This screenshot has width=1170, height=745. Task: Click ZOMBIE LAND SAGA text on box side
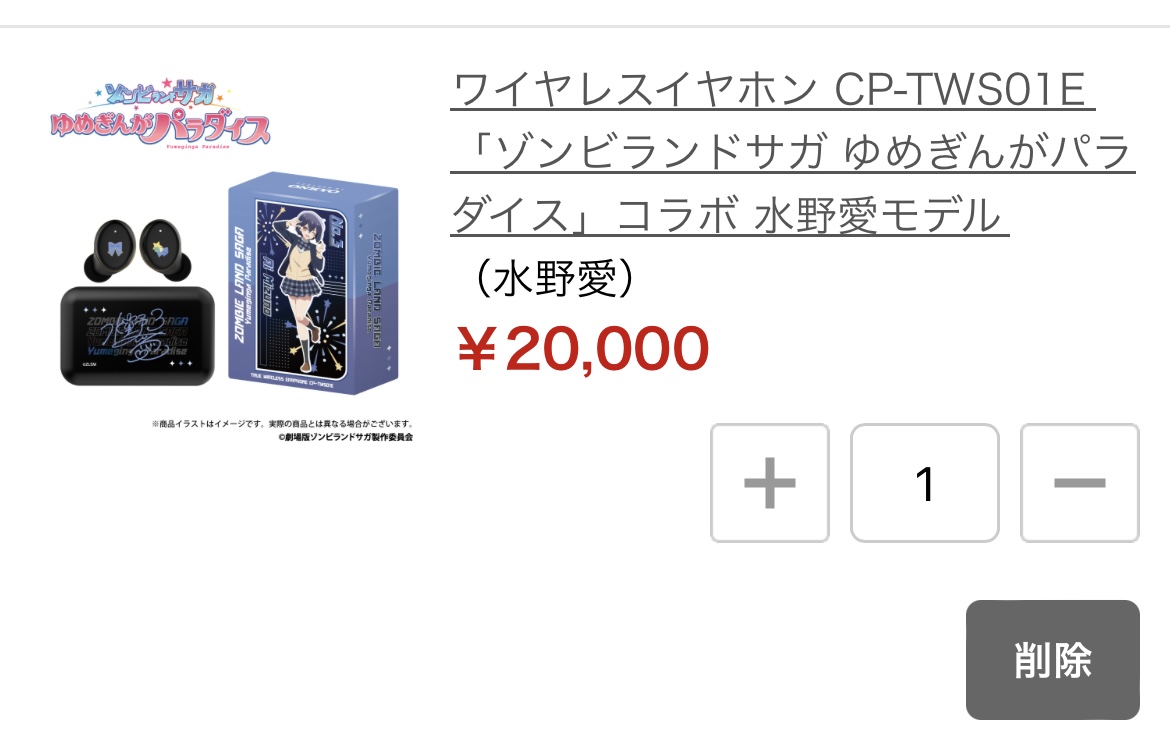pos(239,284)
